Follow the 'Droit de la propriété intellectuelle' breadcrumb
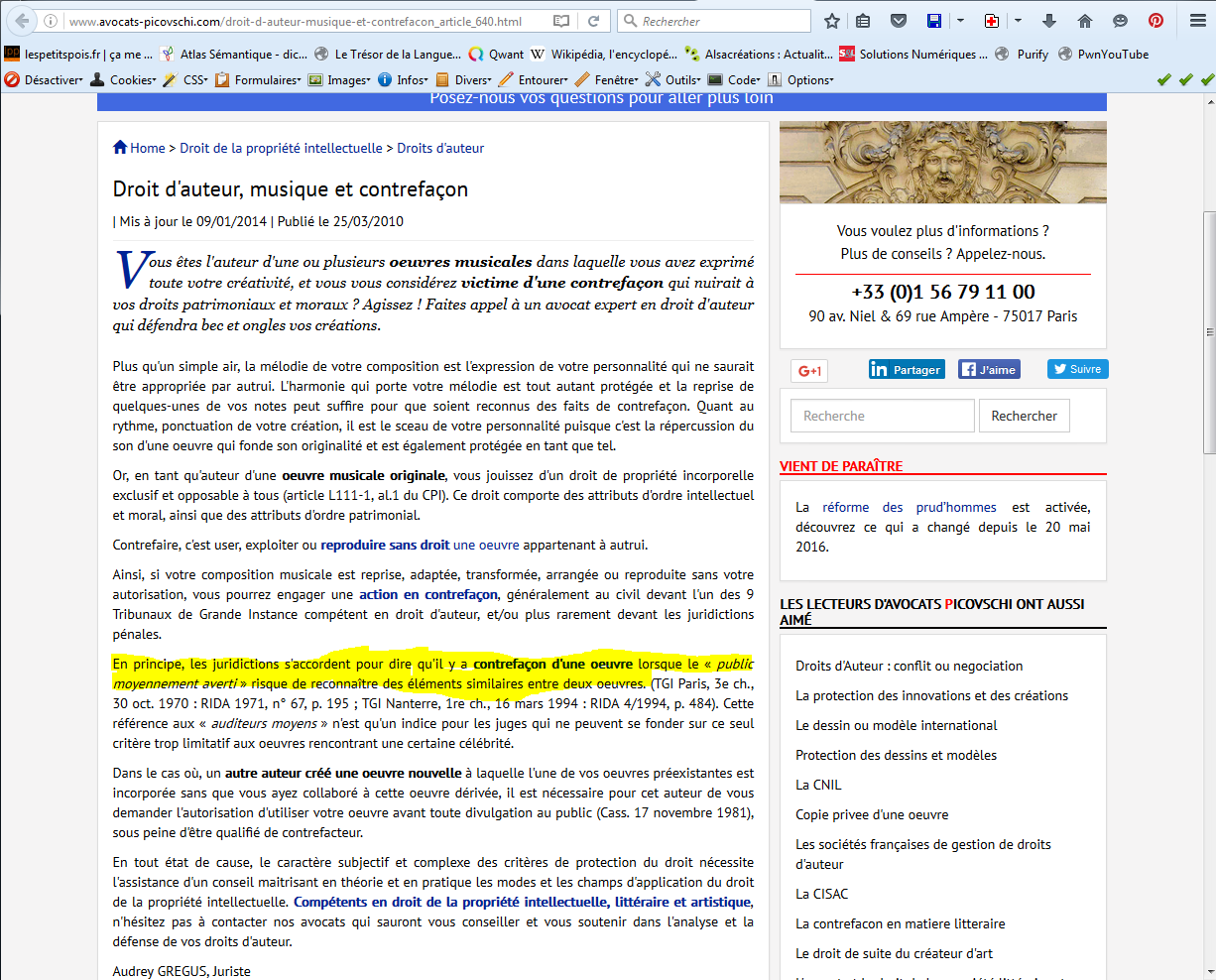The image size is (1216, 980). click(281, 148)
